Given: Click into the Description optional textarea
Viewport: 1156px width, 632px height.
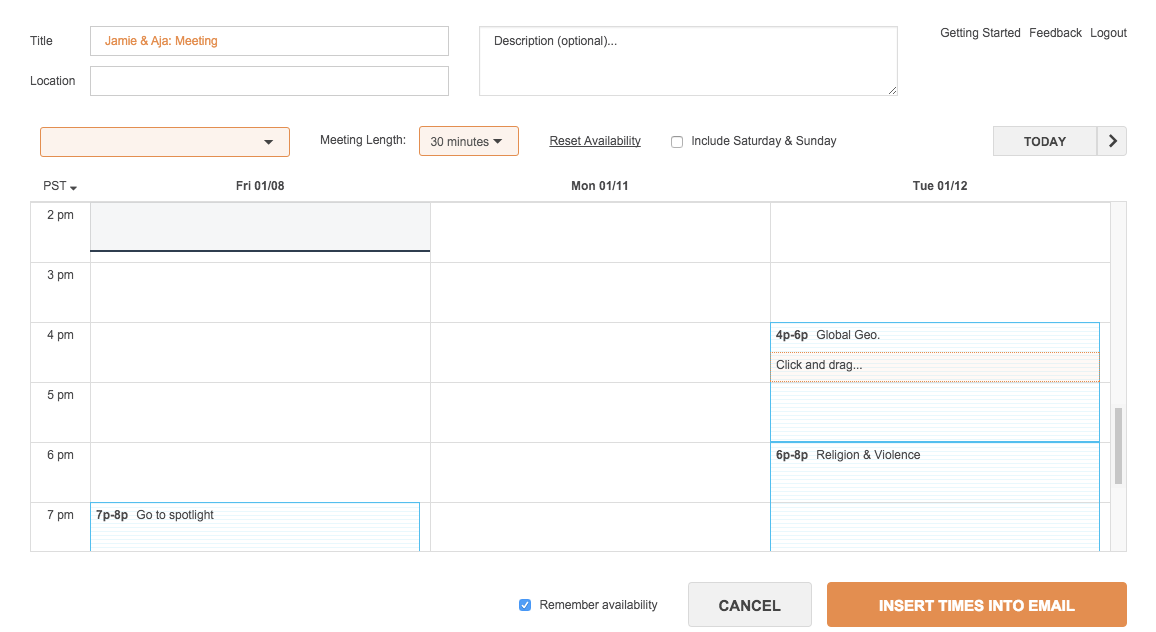Looking at the screenshot, I should click(688, 61).
